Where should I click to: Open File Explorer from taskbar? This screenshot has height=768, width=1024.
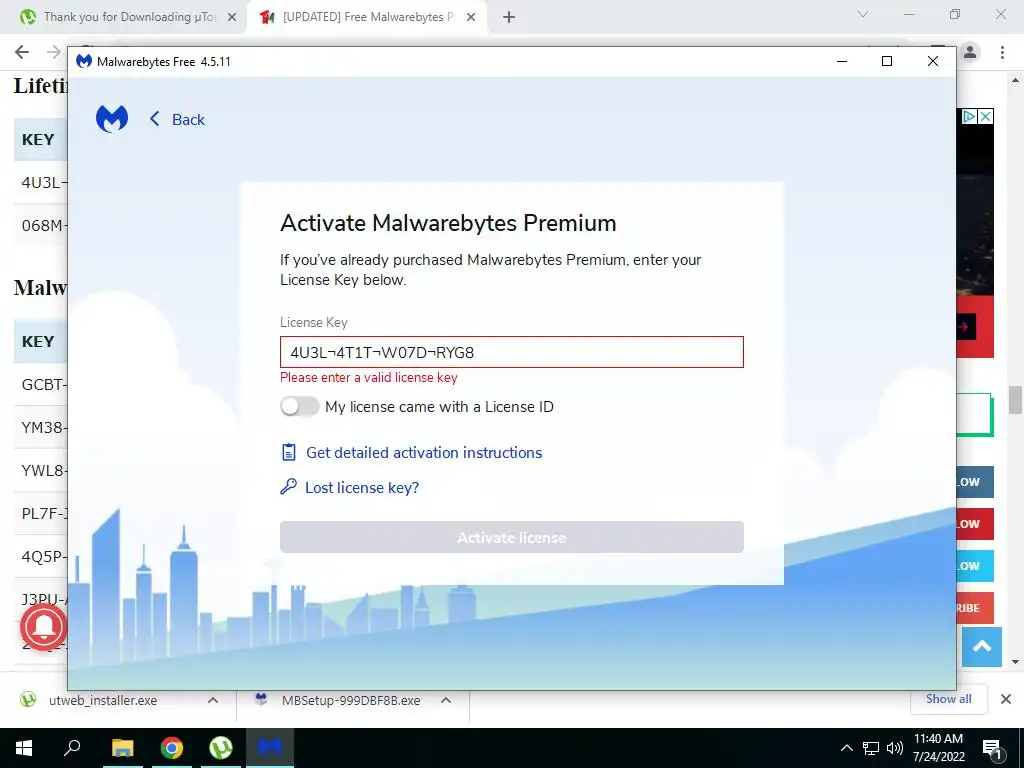pos(122,748)
